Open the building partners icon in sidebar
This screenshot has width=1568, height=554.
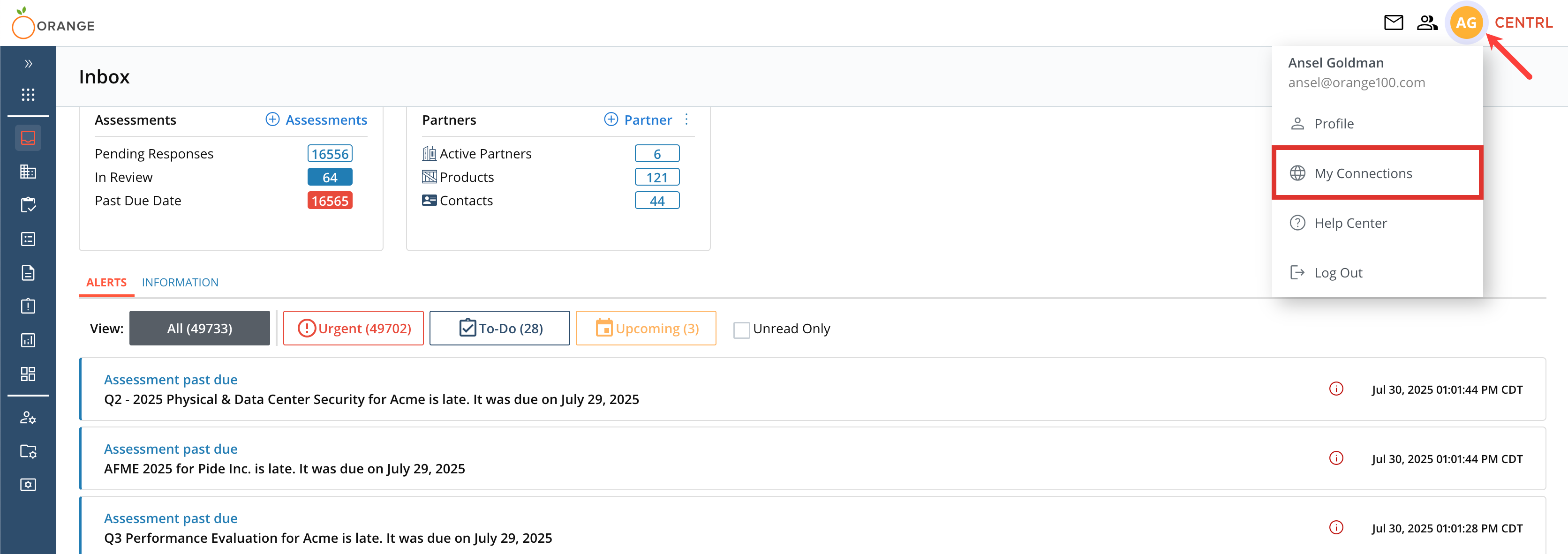point(28,172)
